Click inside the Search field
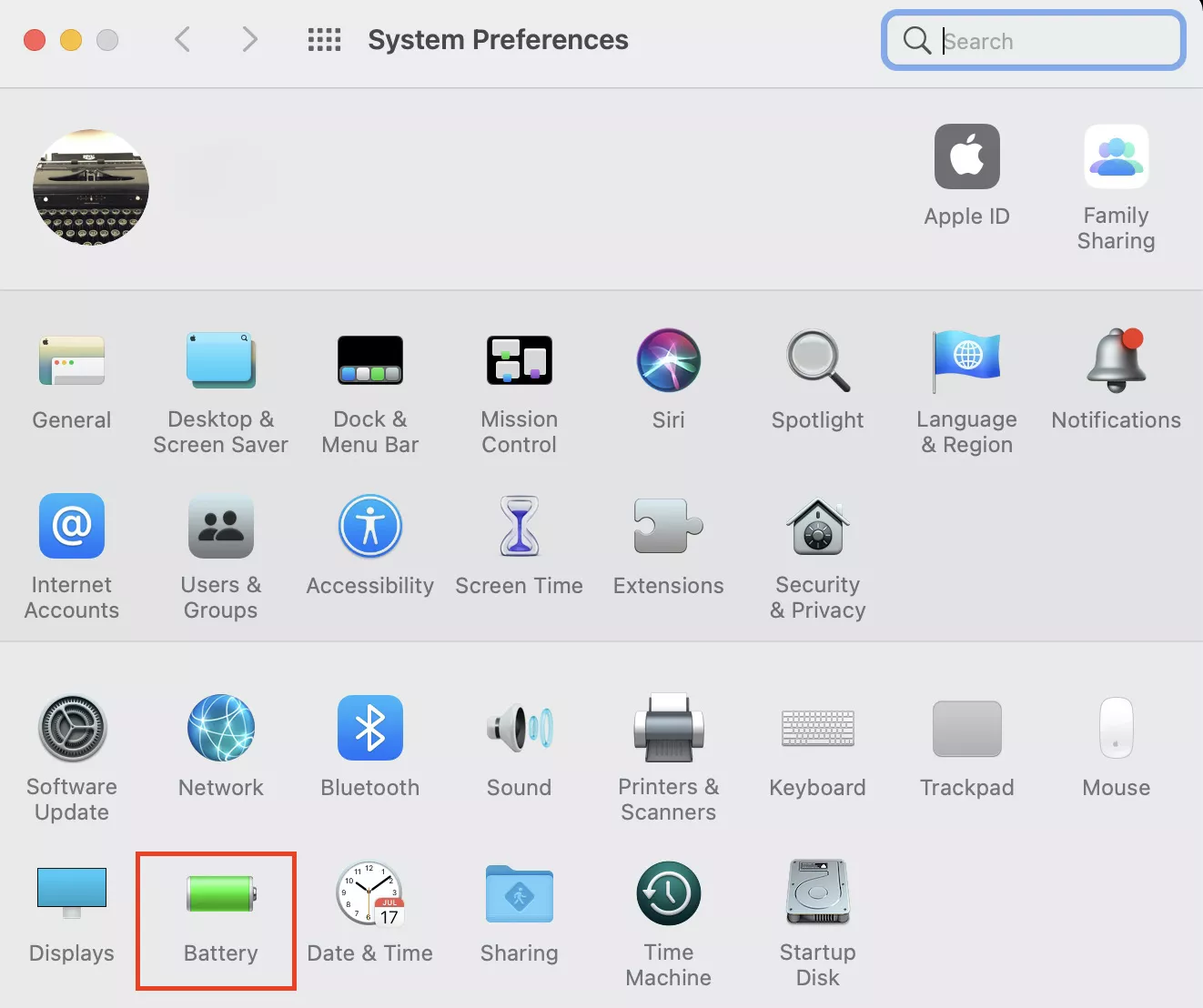The height and width of the screenshot is (1008, 1203). [x=1033, y=41]
